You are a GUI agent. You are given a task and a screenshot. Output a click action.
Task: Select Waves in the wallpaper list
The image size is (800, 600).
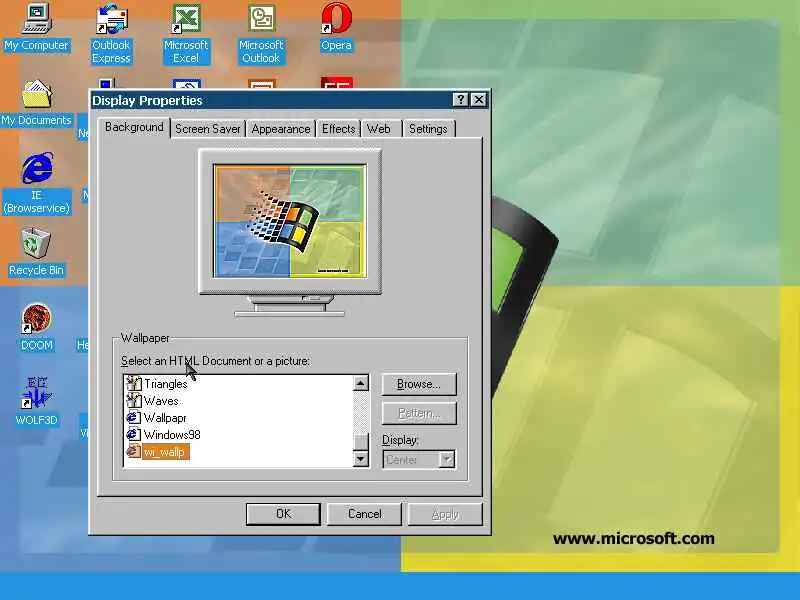point(161,401)
